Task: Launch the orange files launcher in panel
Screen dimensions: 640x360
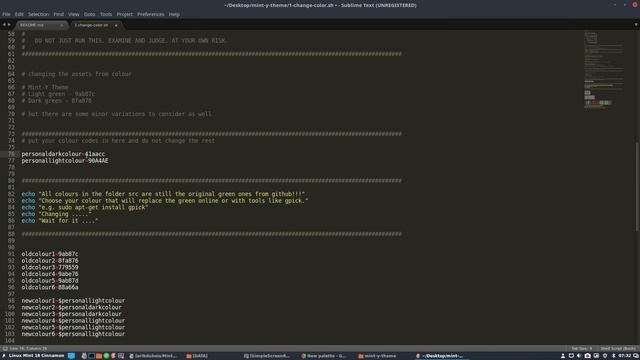Action: pyautogui.click(x=99, y=356)
